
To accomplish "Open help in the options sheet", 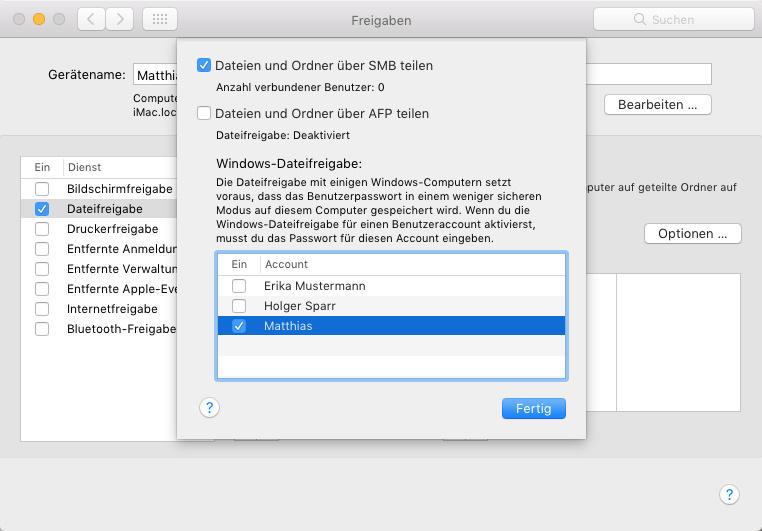I will pos(209,408).
